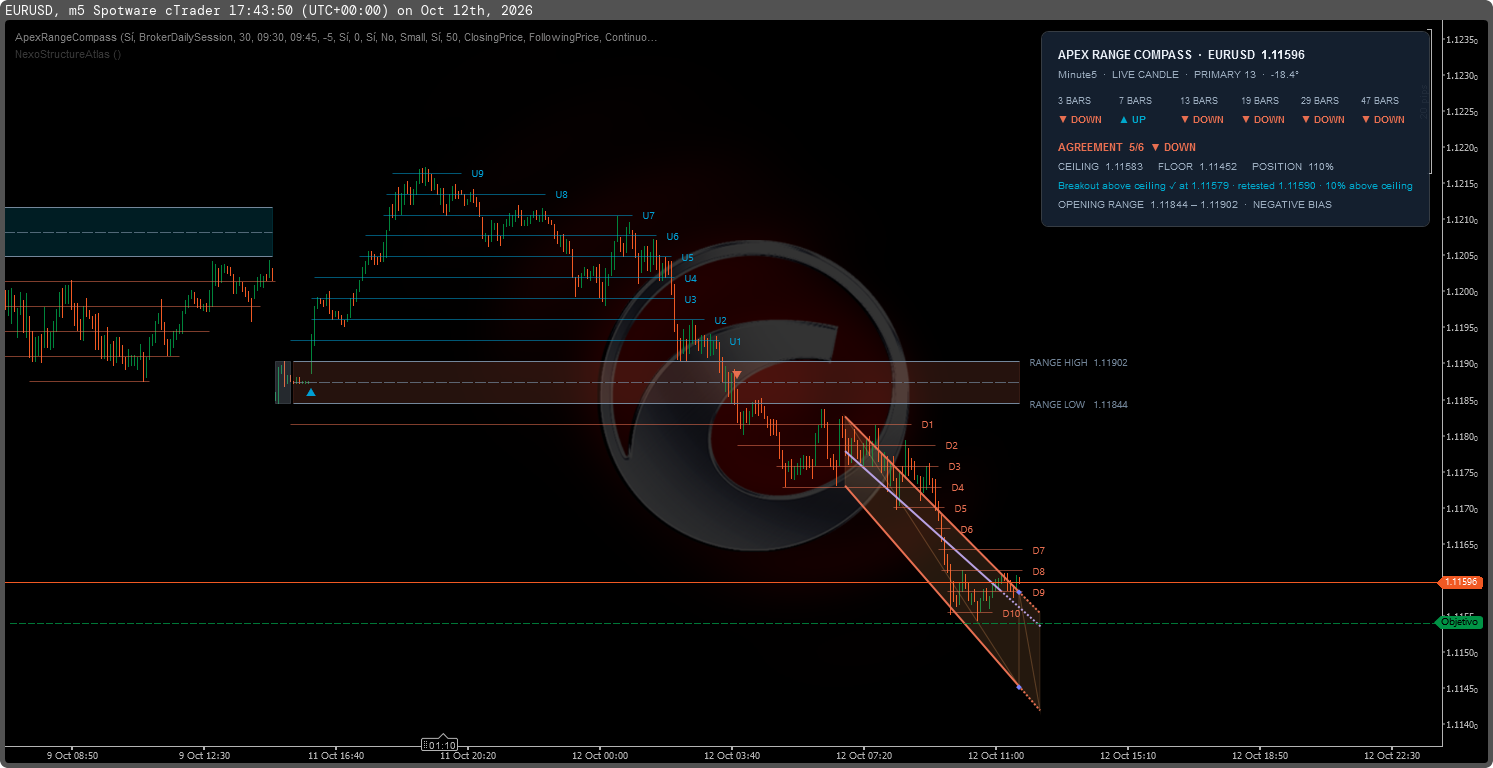Click the D6 level label
The height and width of the screenshot is (768, 1493).
(x=966, y=530)
